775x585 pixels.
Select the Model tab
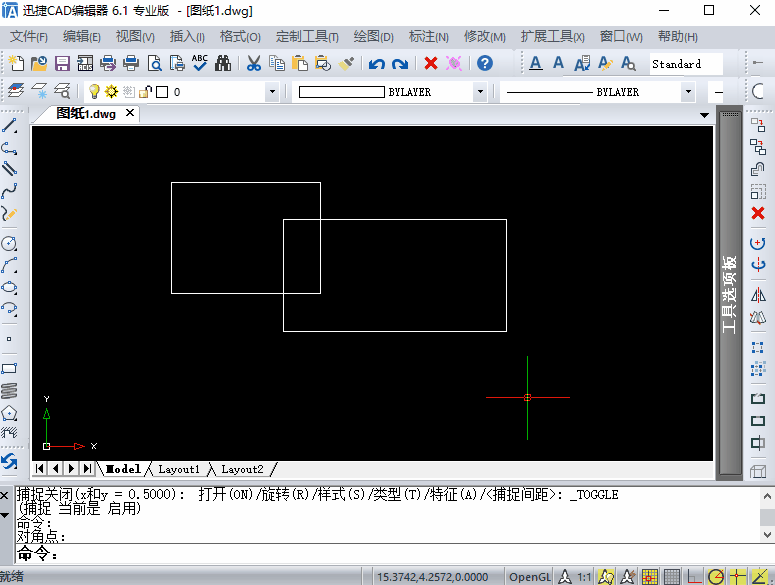[123, 469]
